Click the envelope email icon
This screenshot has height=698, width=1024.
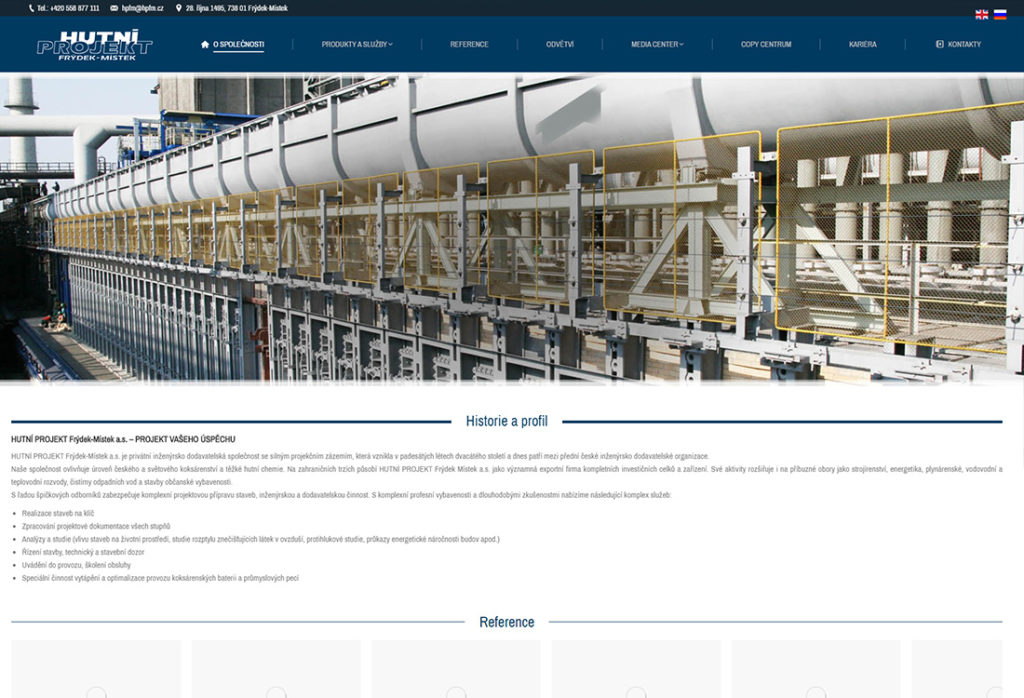click(114, 8)
